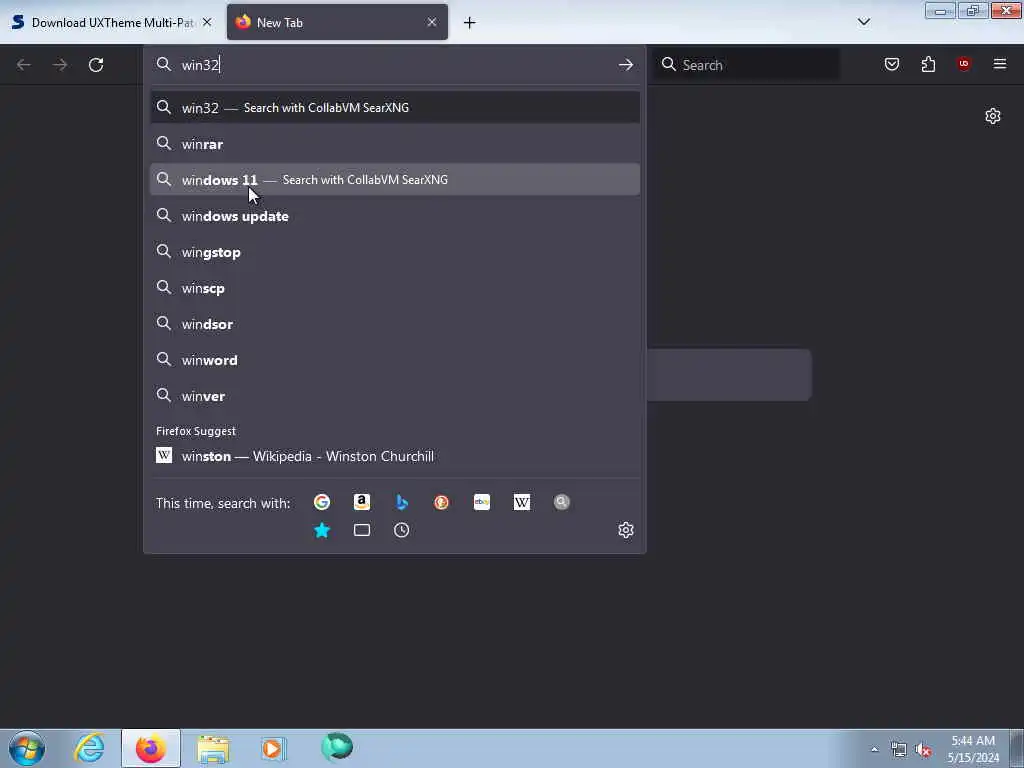This screenshot has width=1024, height=768.
Task: Open Windows Media Player from the taskbar
Action: click(x=274, y=748)
